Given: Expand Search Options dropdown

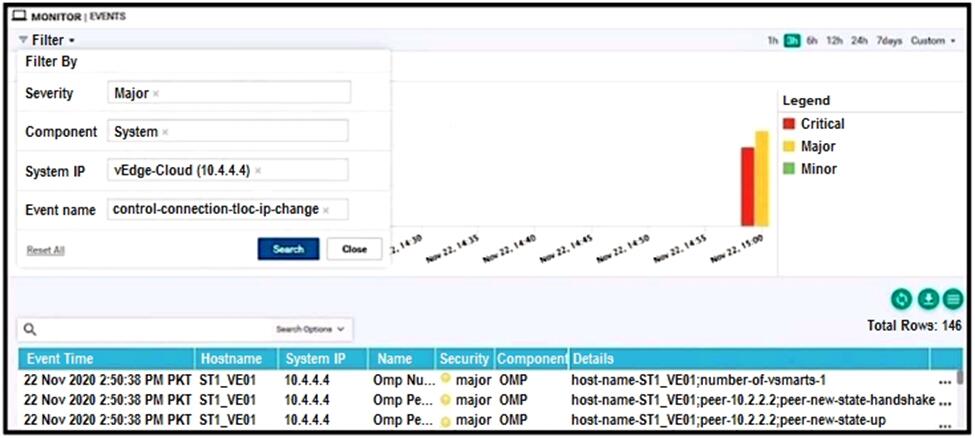Looking at the screenshot, I should click(310, 329).
